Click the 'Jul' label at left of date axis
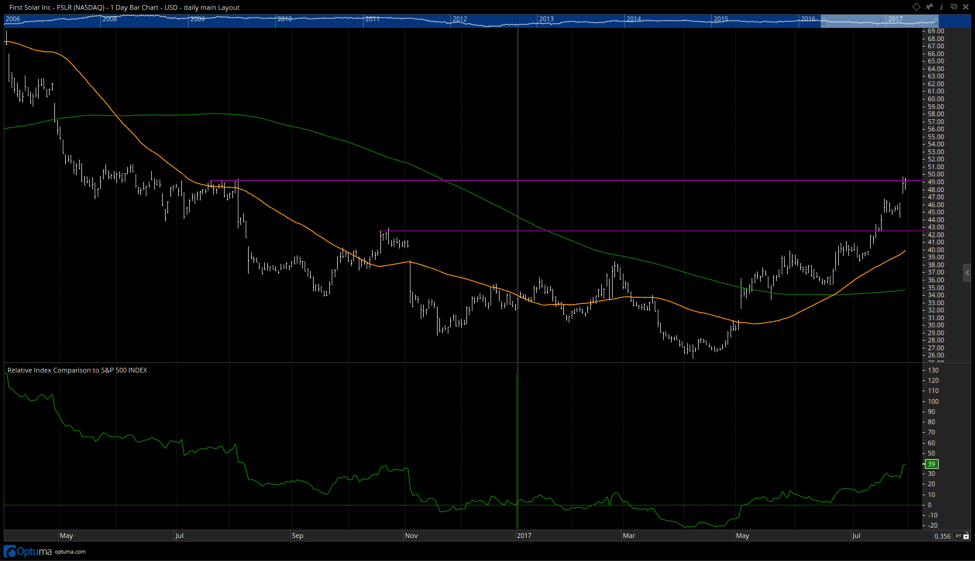Screen dimensions: 975x561 pos(179,536)
